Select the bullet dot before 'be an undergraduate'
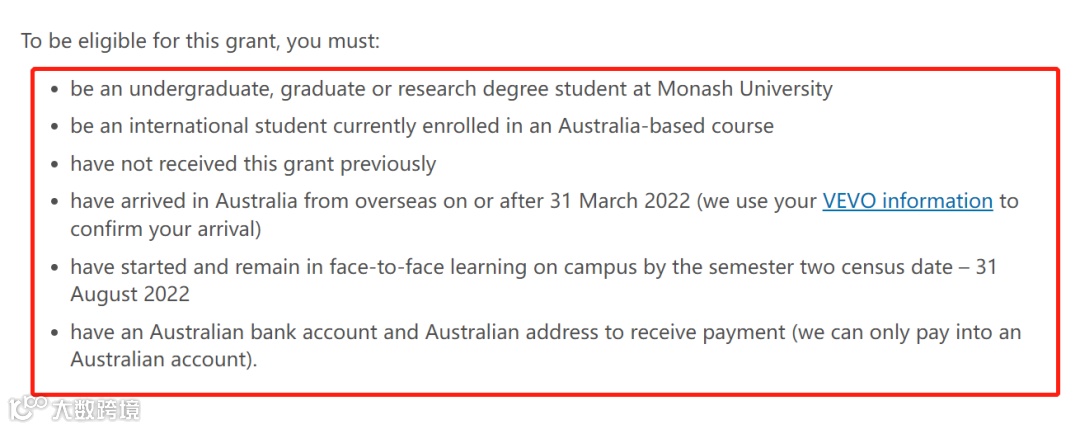This screenshot has height=429, width=1080. [x=56, y=90]
